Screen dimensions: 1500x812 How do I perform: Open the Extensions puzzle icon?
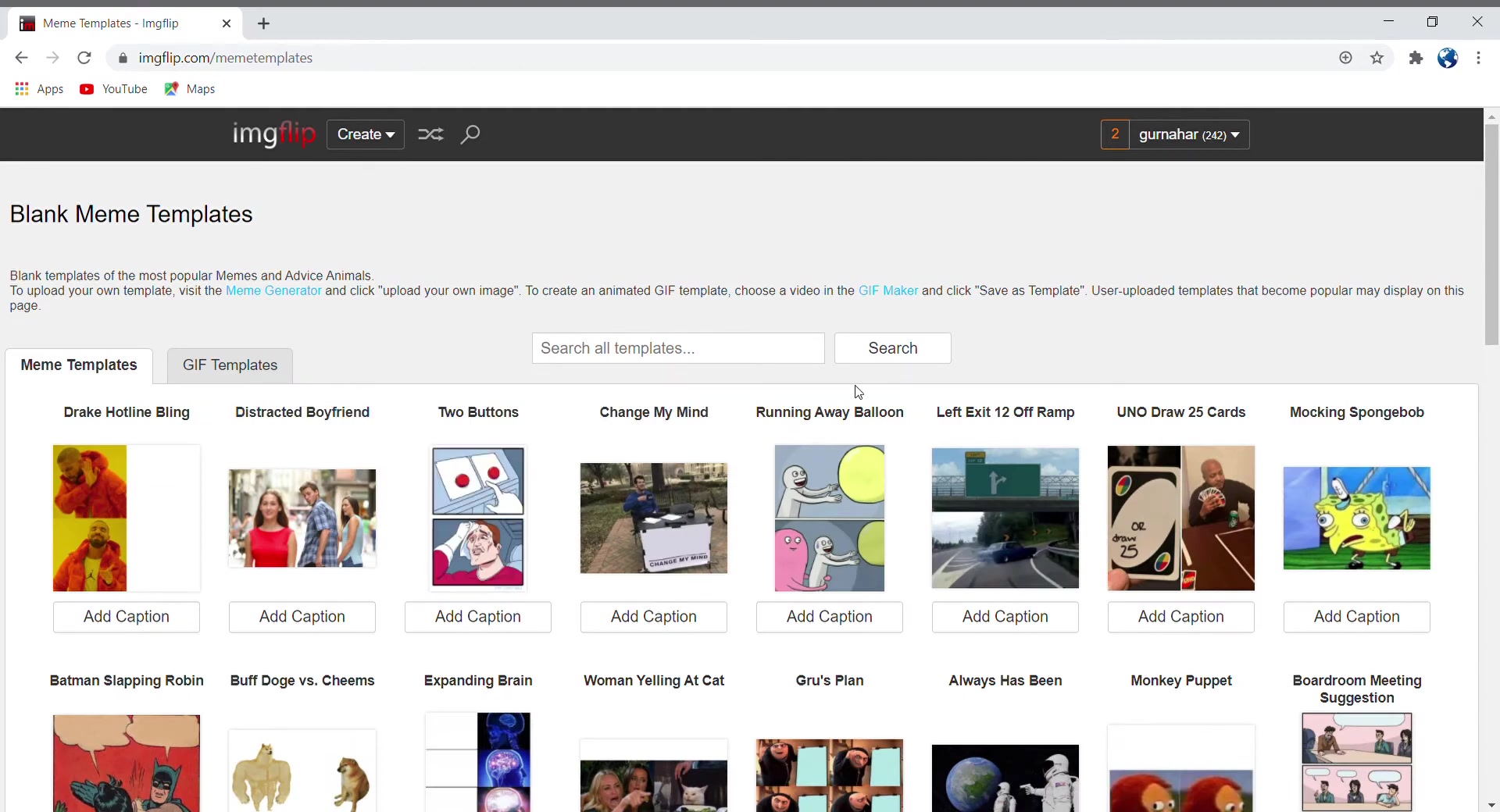coord(1416,58)
